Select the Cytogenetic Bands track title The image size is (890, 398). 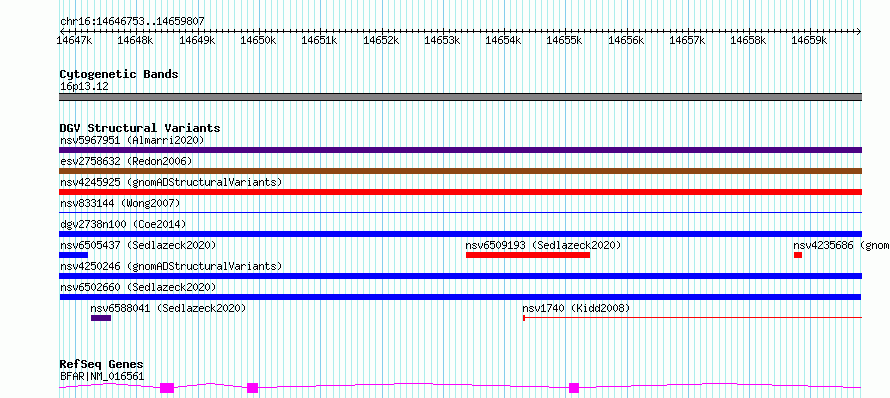tap(119, 74)
